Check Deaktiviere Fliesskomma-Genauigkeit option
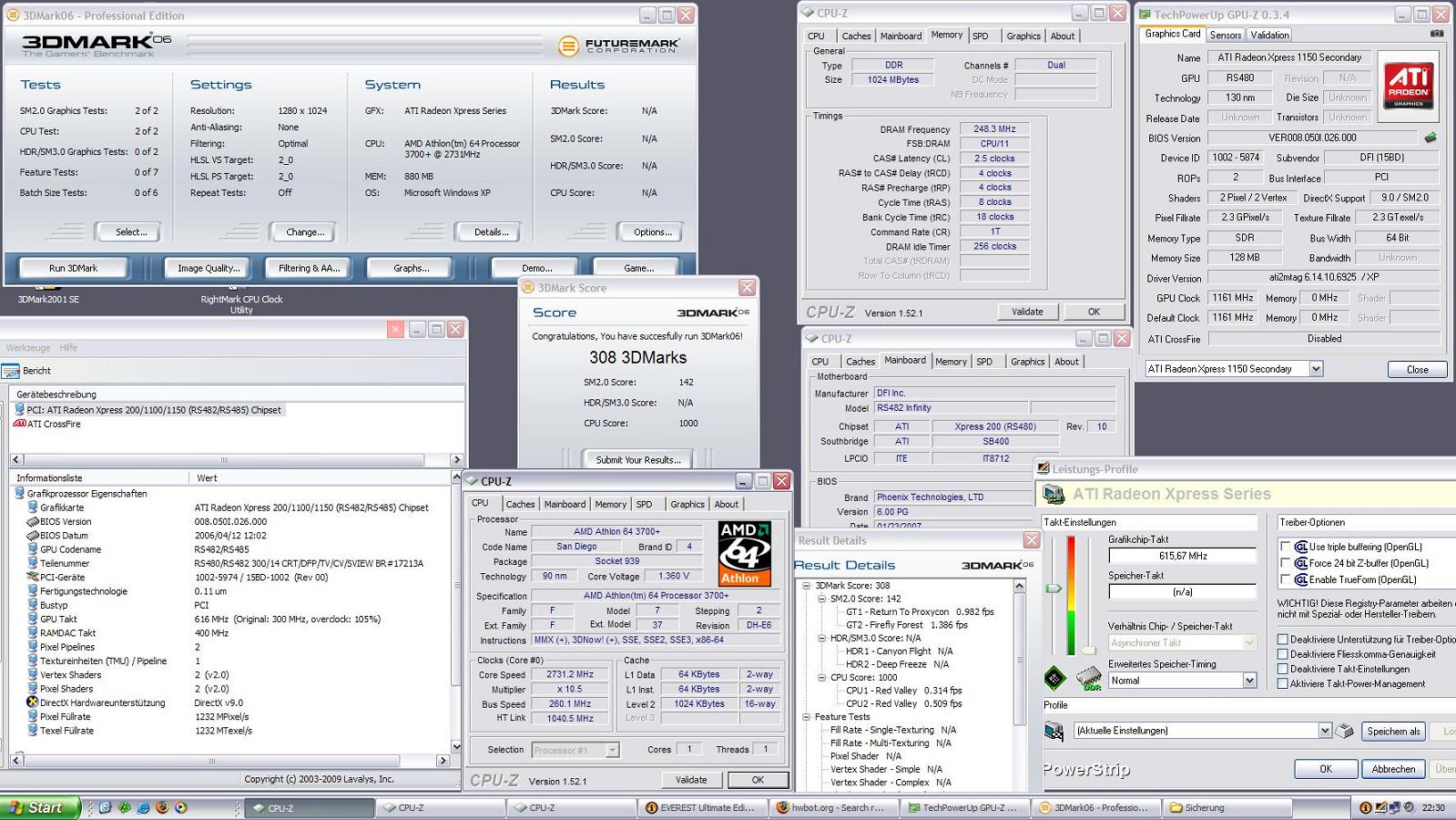 tap(1283, 654)
